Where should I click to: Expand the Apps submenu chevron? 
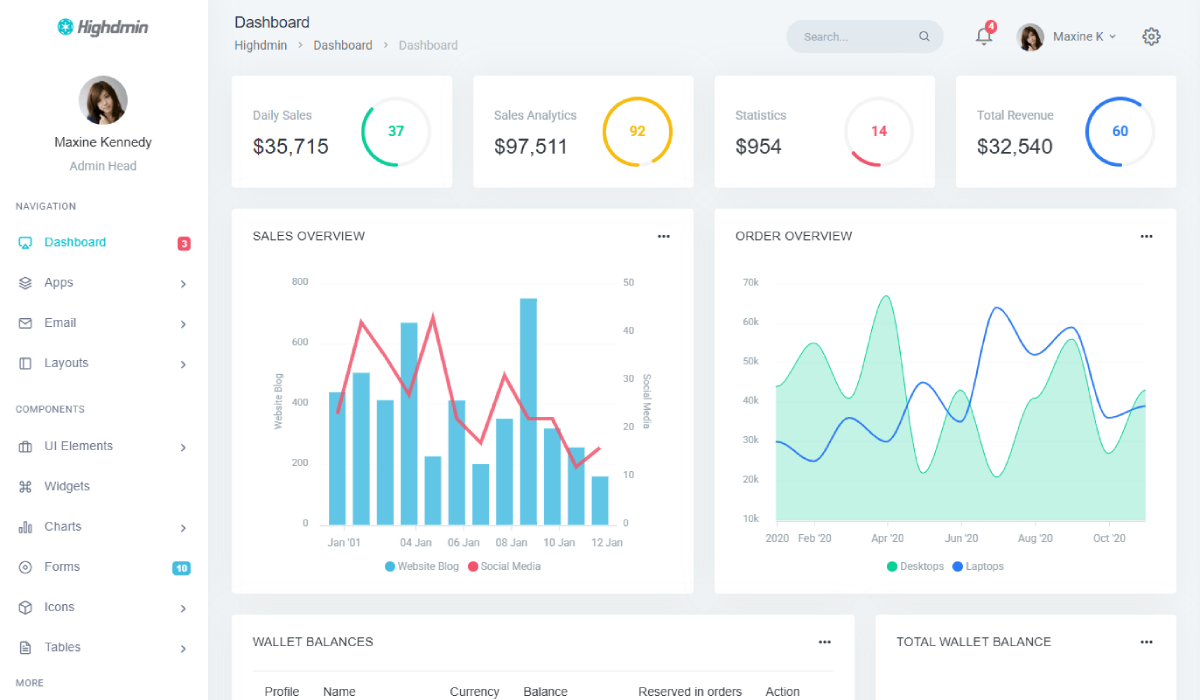pos(183,284)
